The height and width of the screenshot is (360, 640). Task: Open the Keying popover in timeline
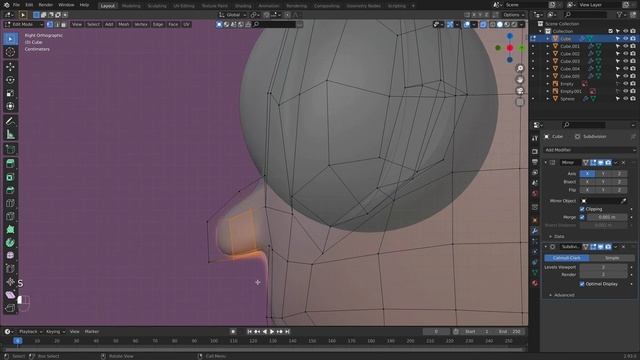pyautogui.click(x=55, y=332)
